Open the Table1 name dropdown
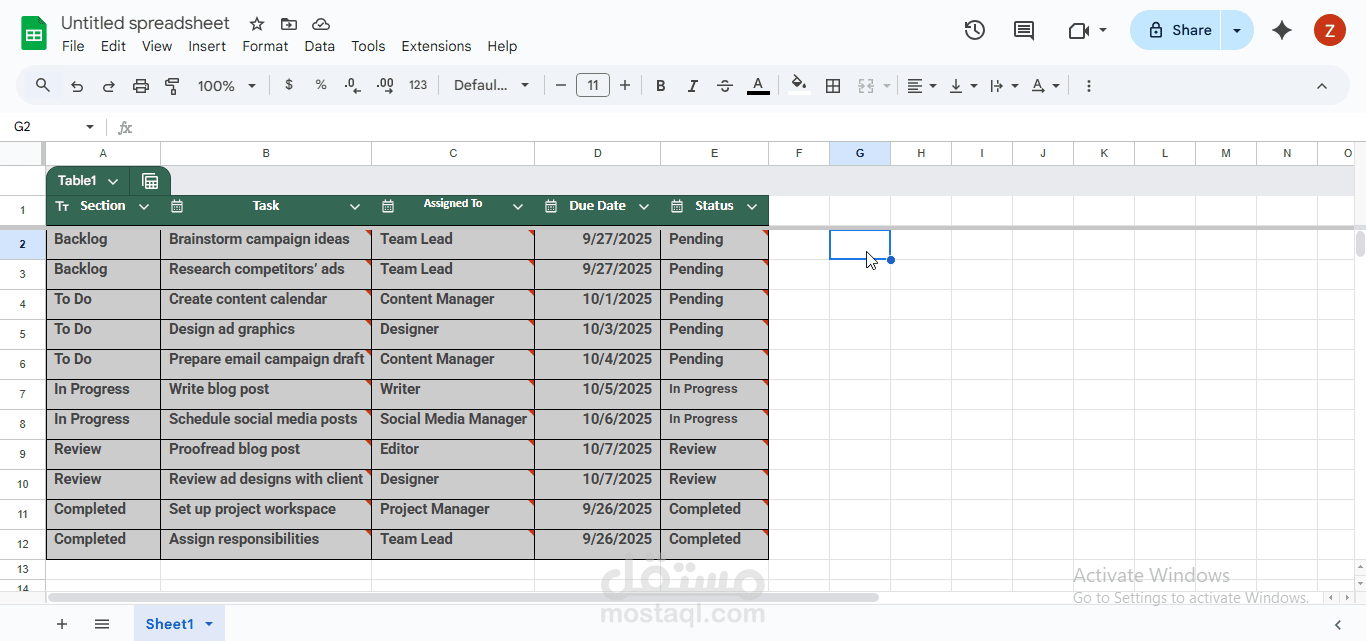 coord(113,181)
